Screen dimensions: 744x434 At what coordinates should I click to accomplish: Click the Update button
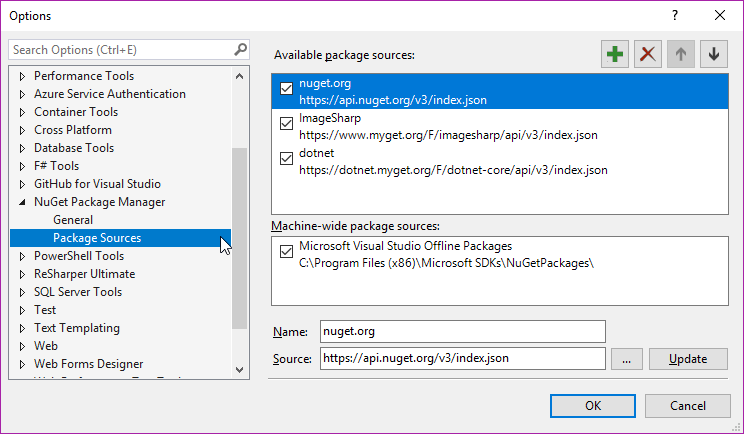[687, 360]
